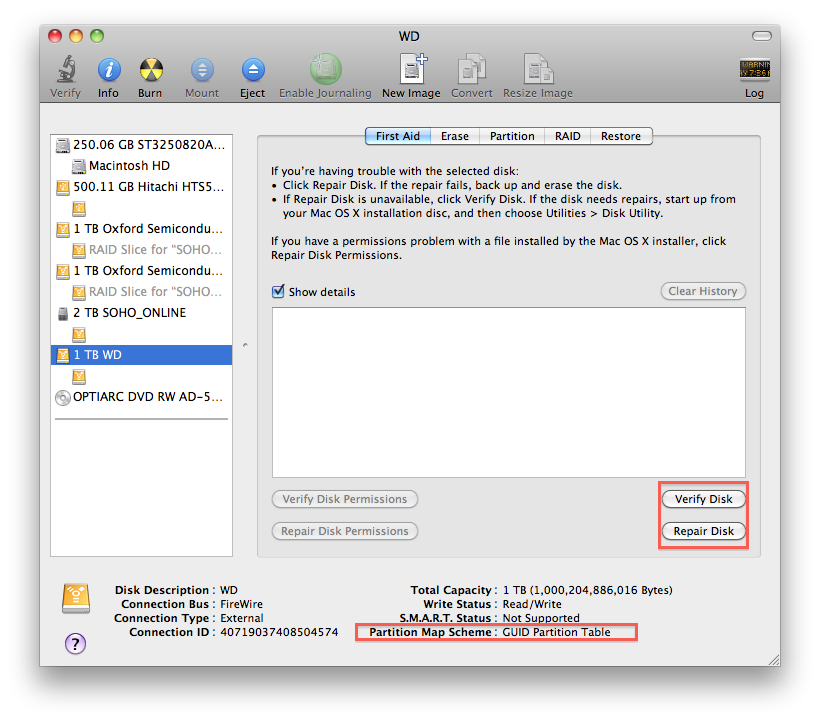Click the S.M.A.R.T. Status Not Supported value

click(541, 618)
